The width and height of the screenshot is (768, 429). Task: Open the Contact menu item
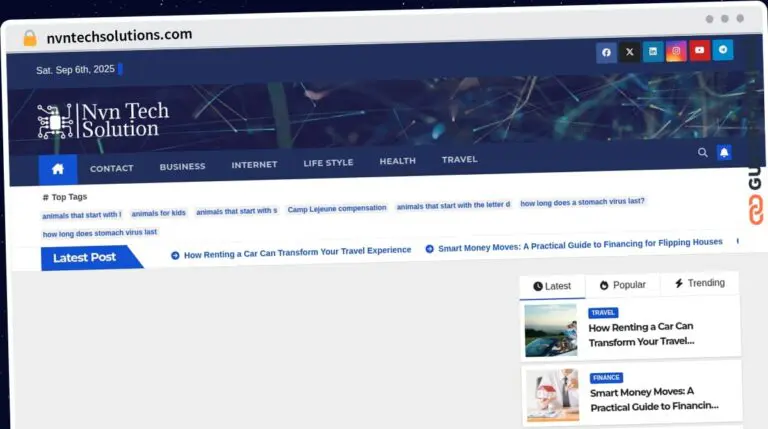(x=111, y=168)
